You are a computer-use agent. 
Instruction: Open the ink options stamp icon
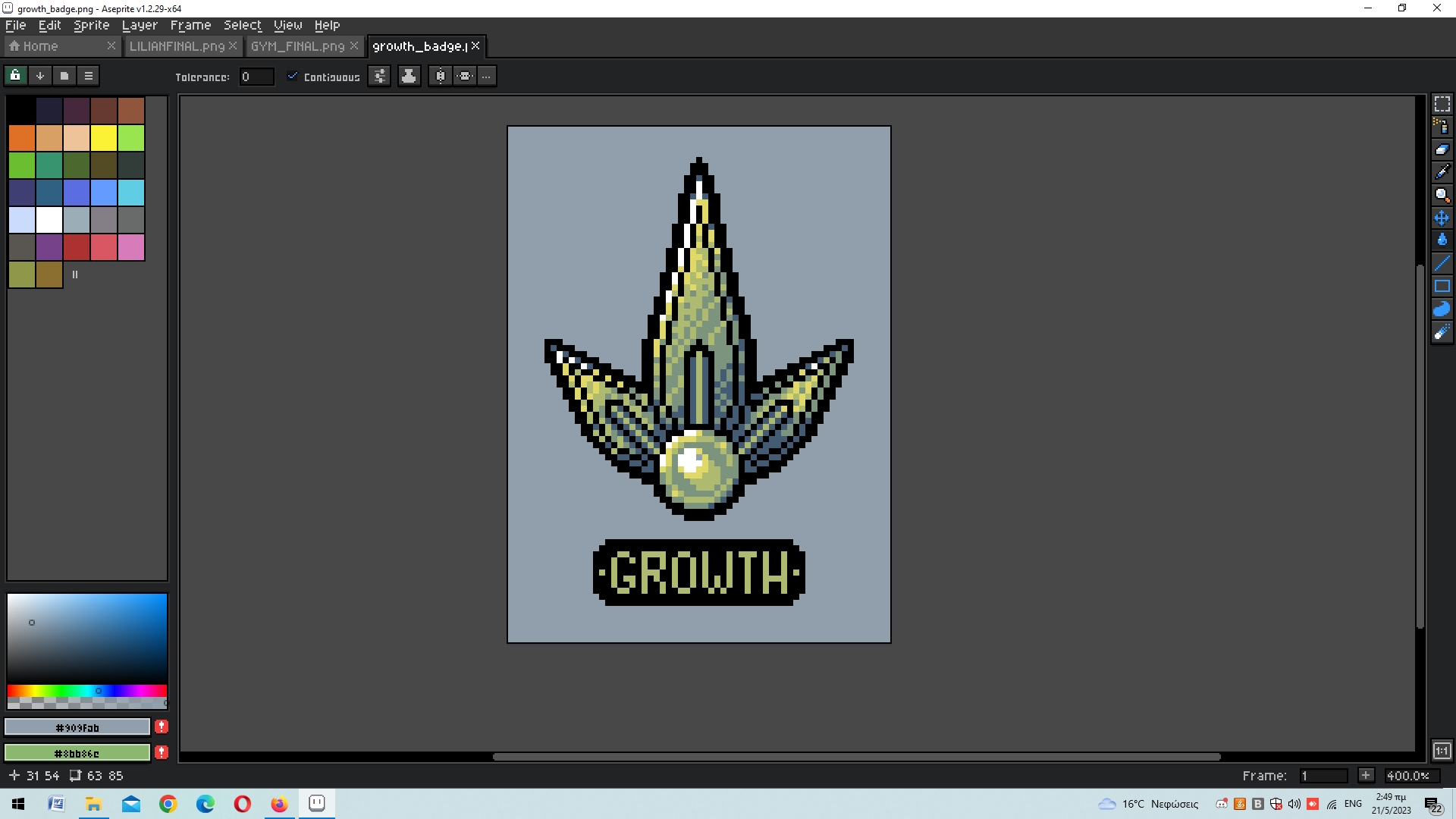pyautogui.click(x=409, y=76)
